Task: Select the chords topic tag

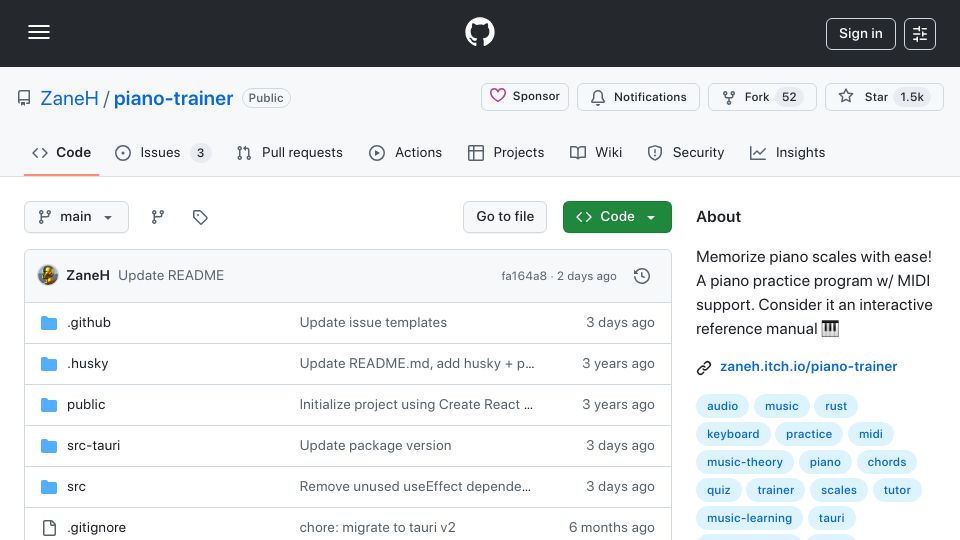Action: (x=887, y=462)
